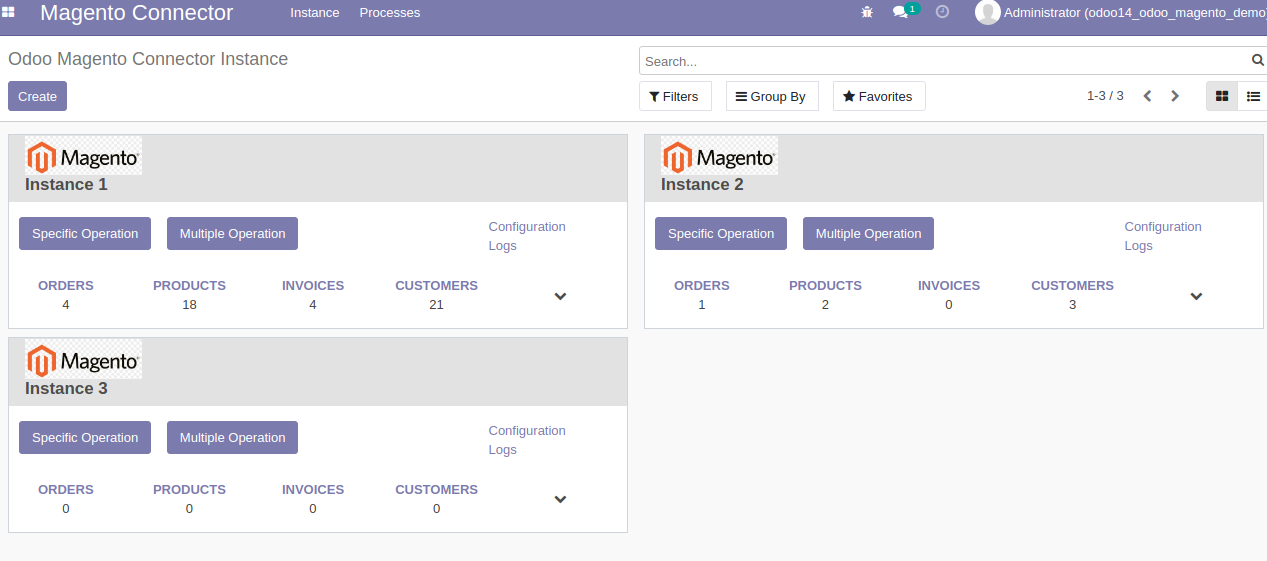Focus the Search input field
Viewport: 1267px width, 561px height.
[944, 61]
